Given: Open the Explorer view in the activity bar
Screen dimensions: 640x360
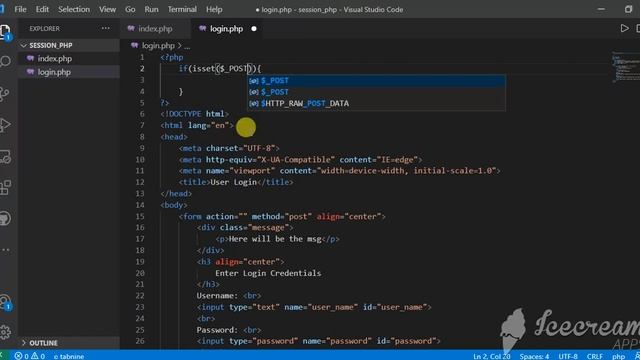Looking at the screenshot, I should point(5,32).
